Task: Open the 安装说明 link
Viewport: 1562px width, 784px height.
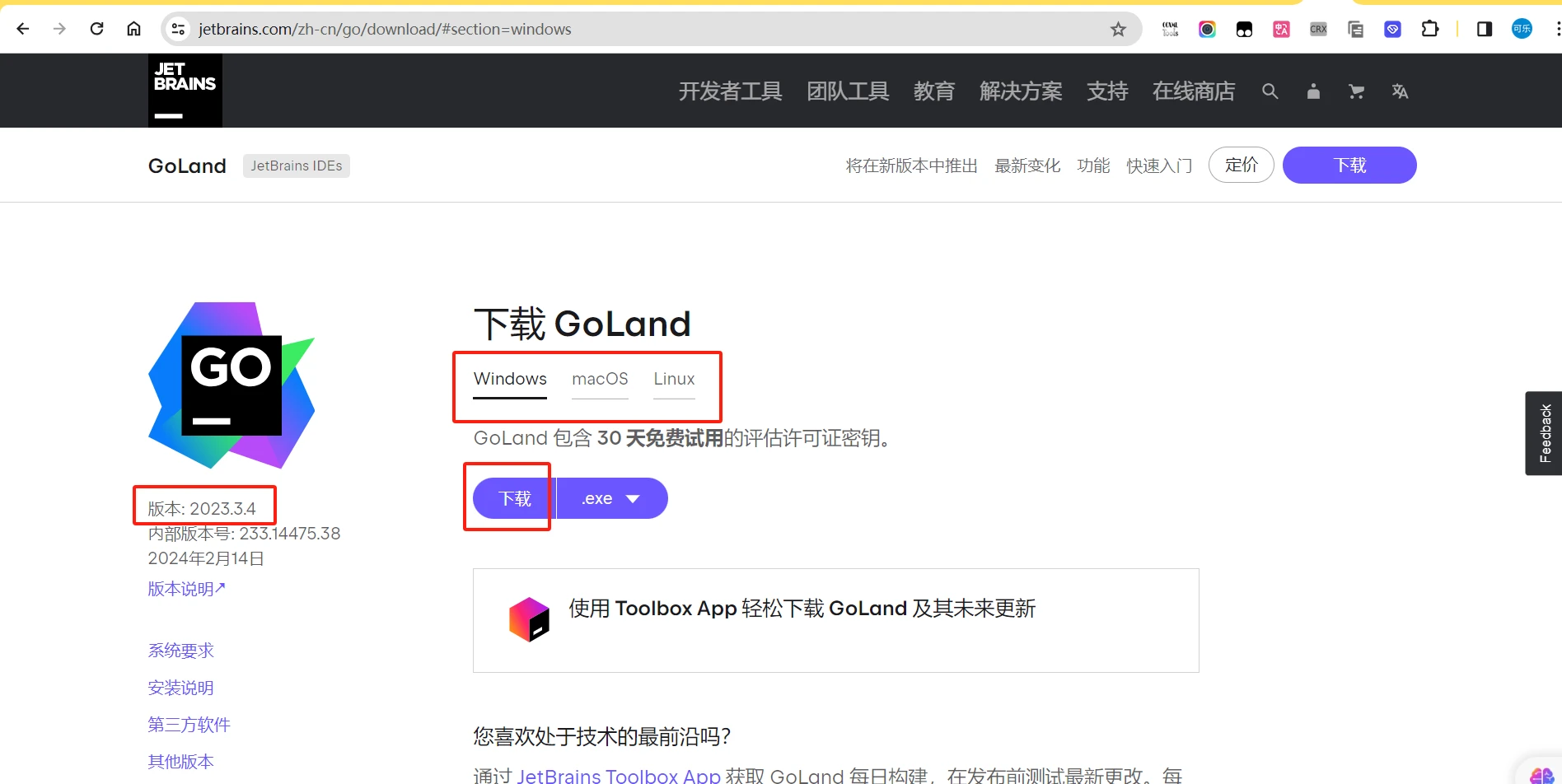Action: tap(181, 688)
